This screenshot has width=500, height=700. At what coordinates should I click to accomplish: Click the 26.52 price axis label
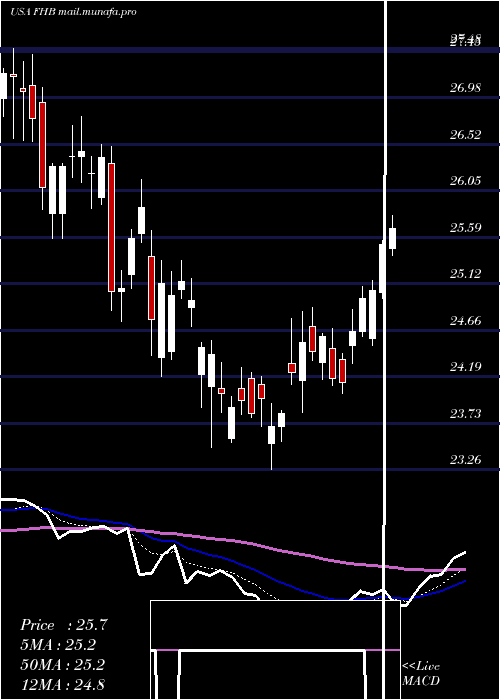pos(466,135)
